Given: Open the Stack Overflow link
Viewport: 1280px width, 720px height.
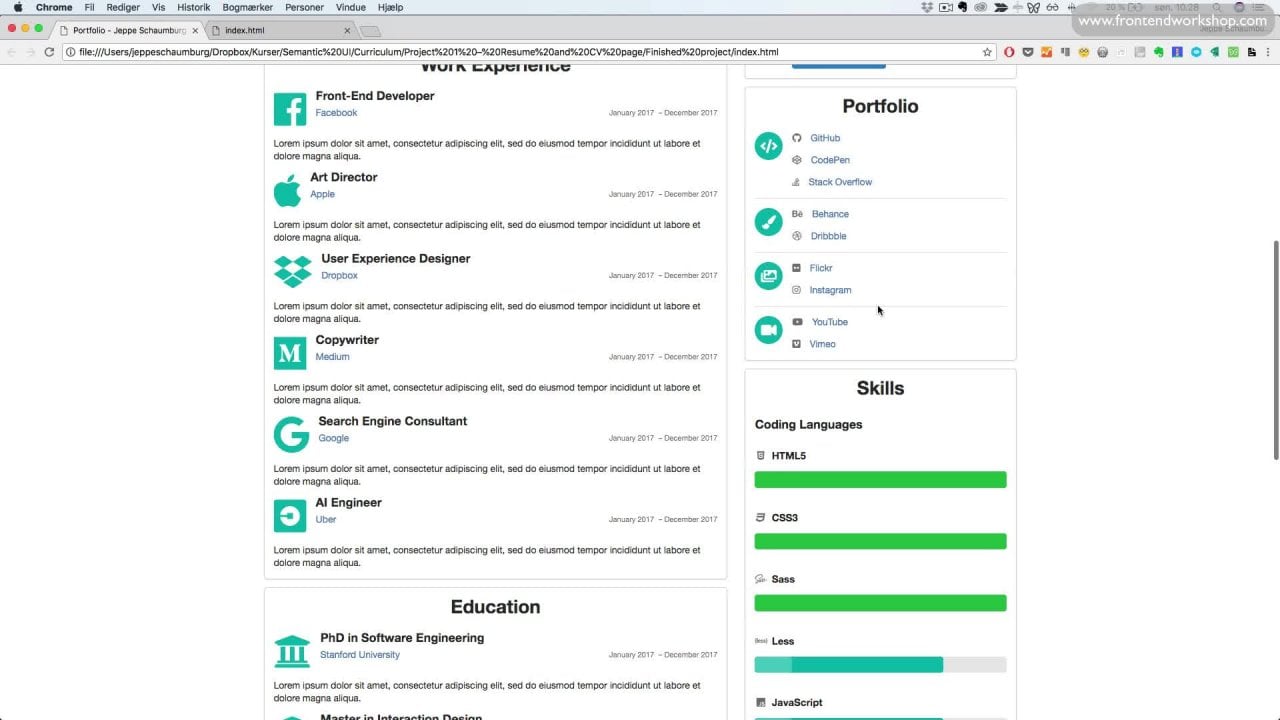Looking at the screenshot, I should coord(840,182).
